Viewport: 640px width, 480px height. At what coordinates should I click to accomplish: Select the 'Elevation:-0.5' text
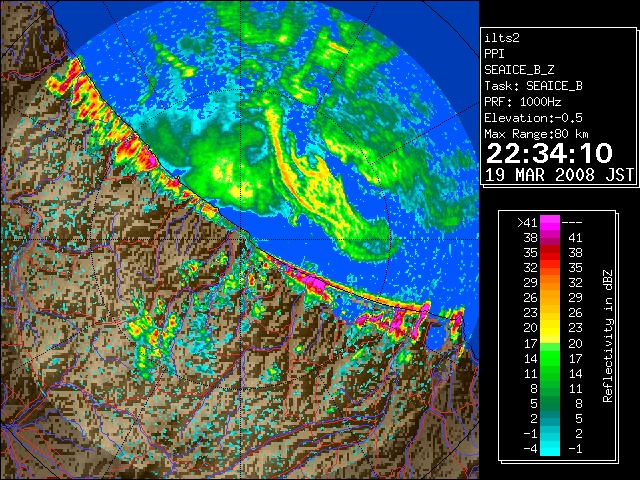coord(533,118)
